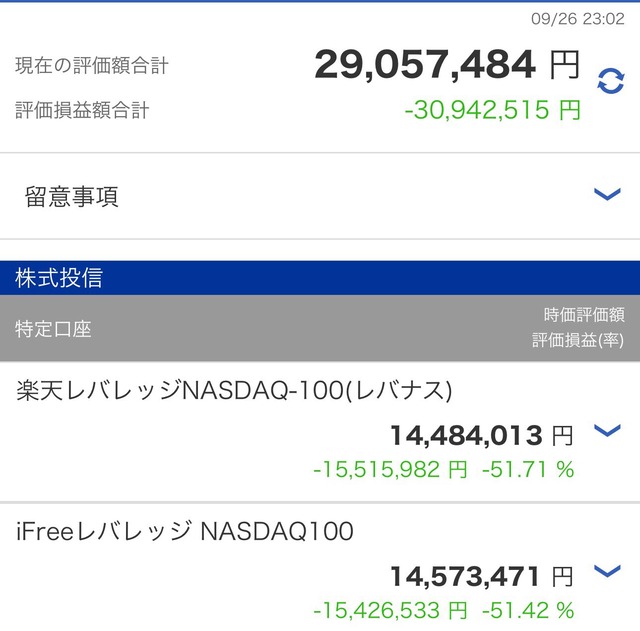
Task: Select the 株式投信 section header
Action: 58,278
